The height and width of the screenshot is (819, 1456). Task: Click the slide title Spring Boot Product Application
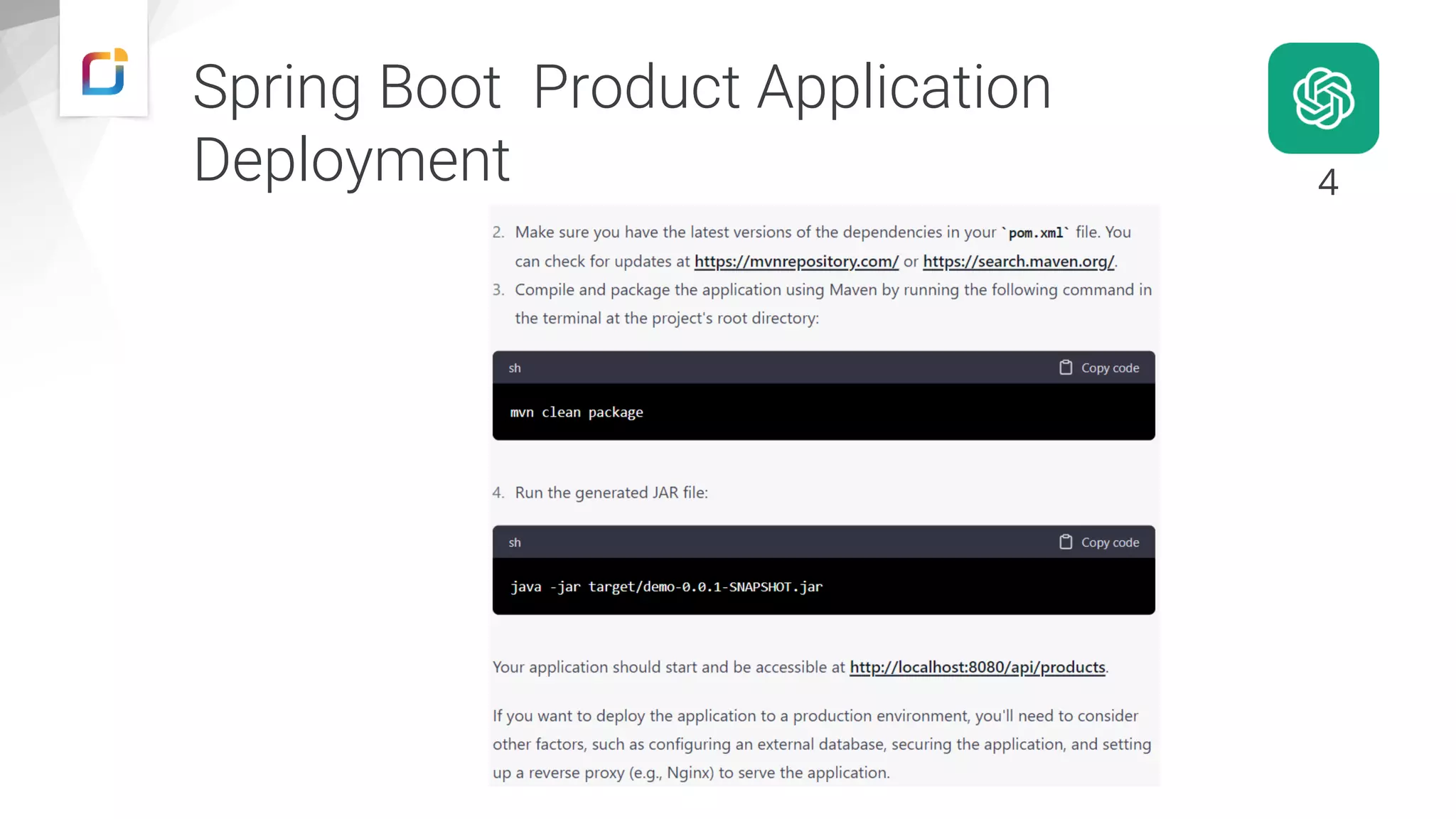[x=621, y=87]
